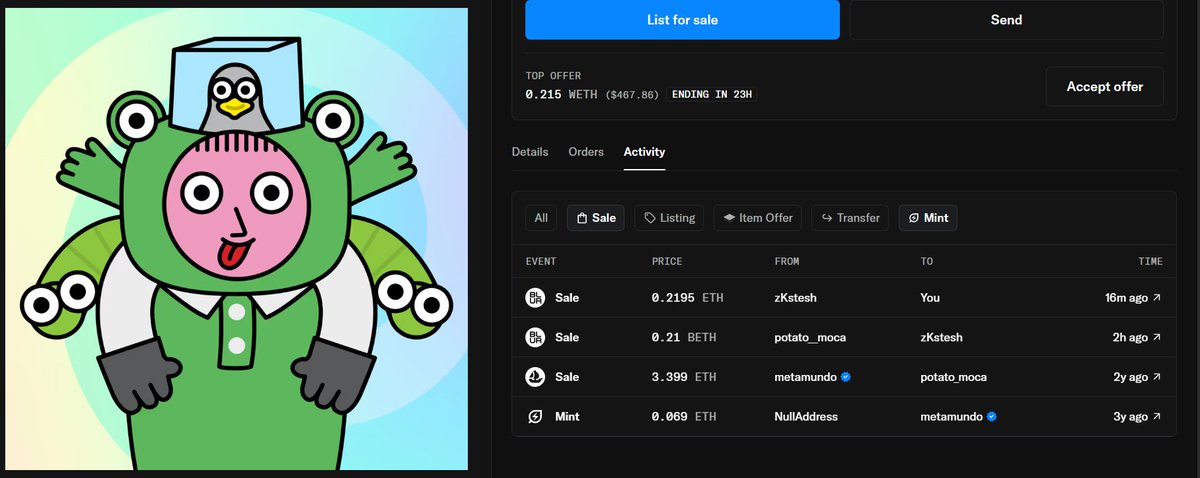The height and width of the screenshot is (478, 1200).
Task: Click the frog-costume NFT artwork image
Action: (234, 238)
